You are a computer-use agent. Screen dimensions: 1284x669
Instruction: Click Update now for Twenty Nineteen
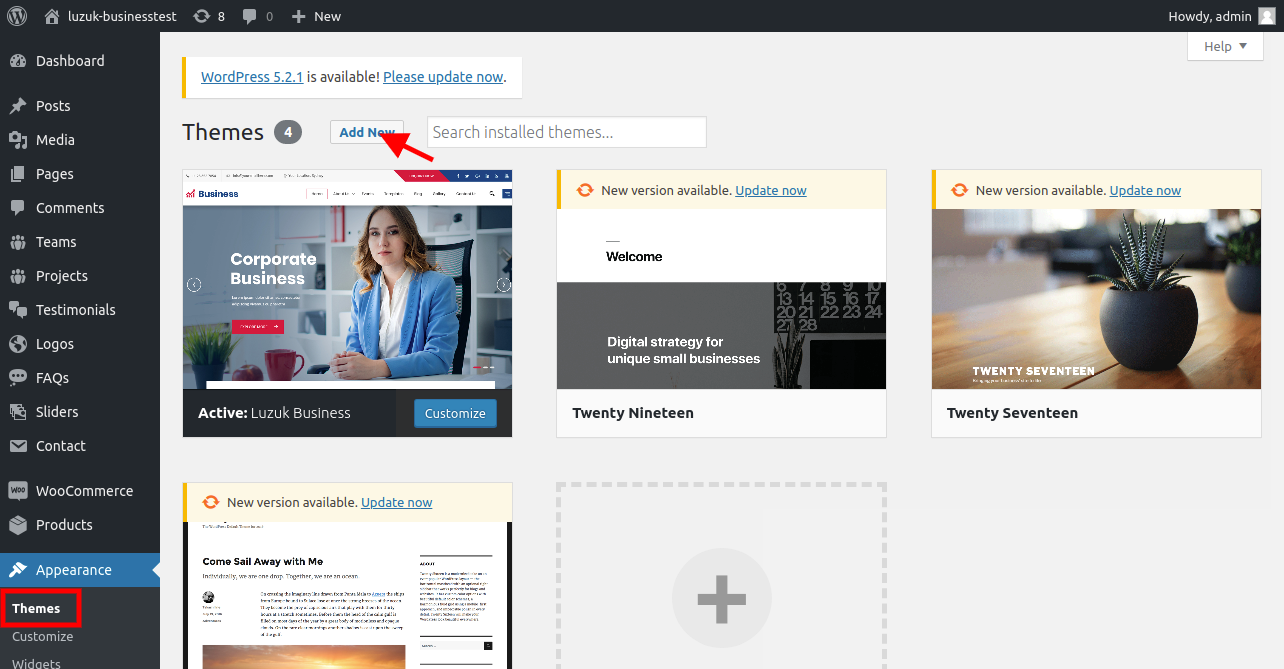point(771,190)
